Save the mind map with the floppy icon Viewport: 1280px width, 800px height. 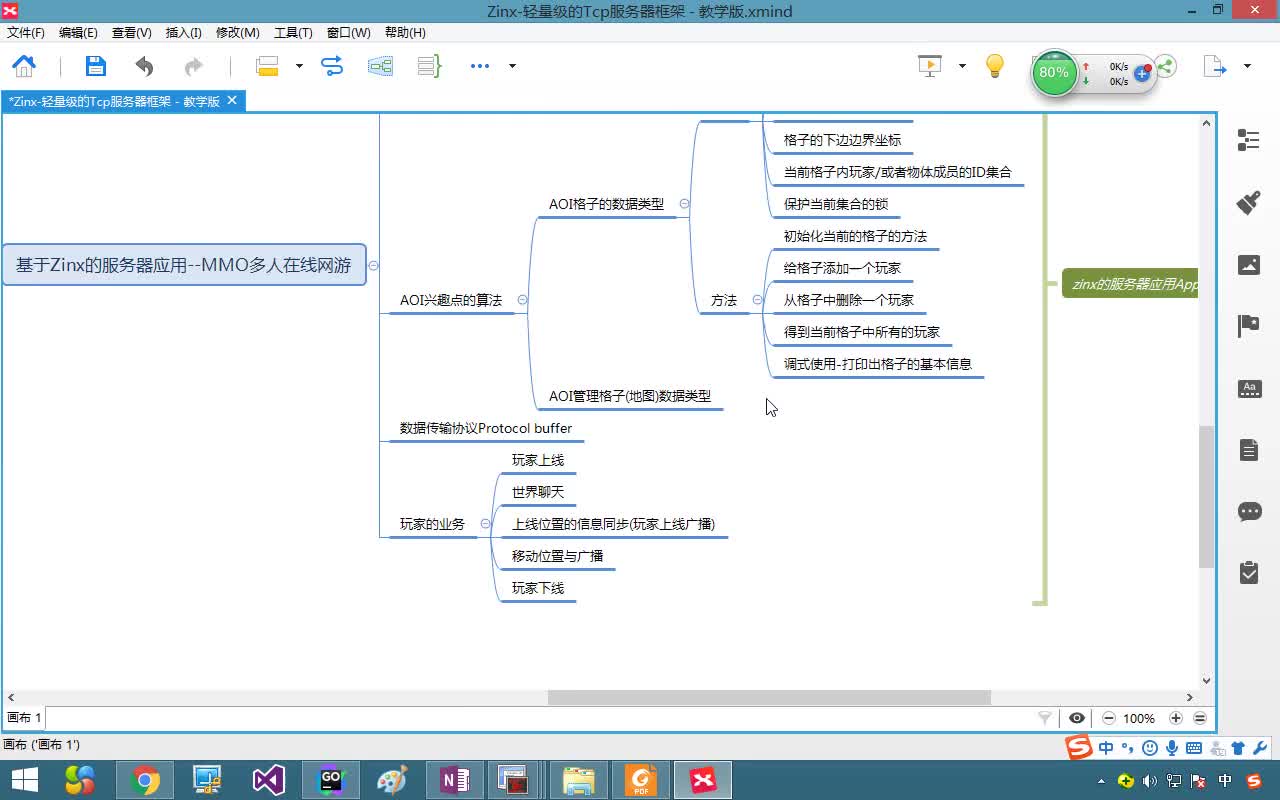tap(95, 66)
